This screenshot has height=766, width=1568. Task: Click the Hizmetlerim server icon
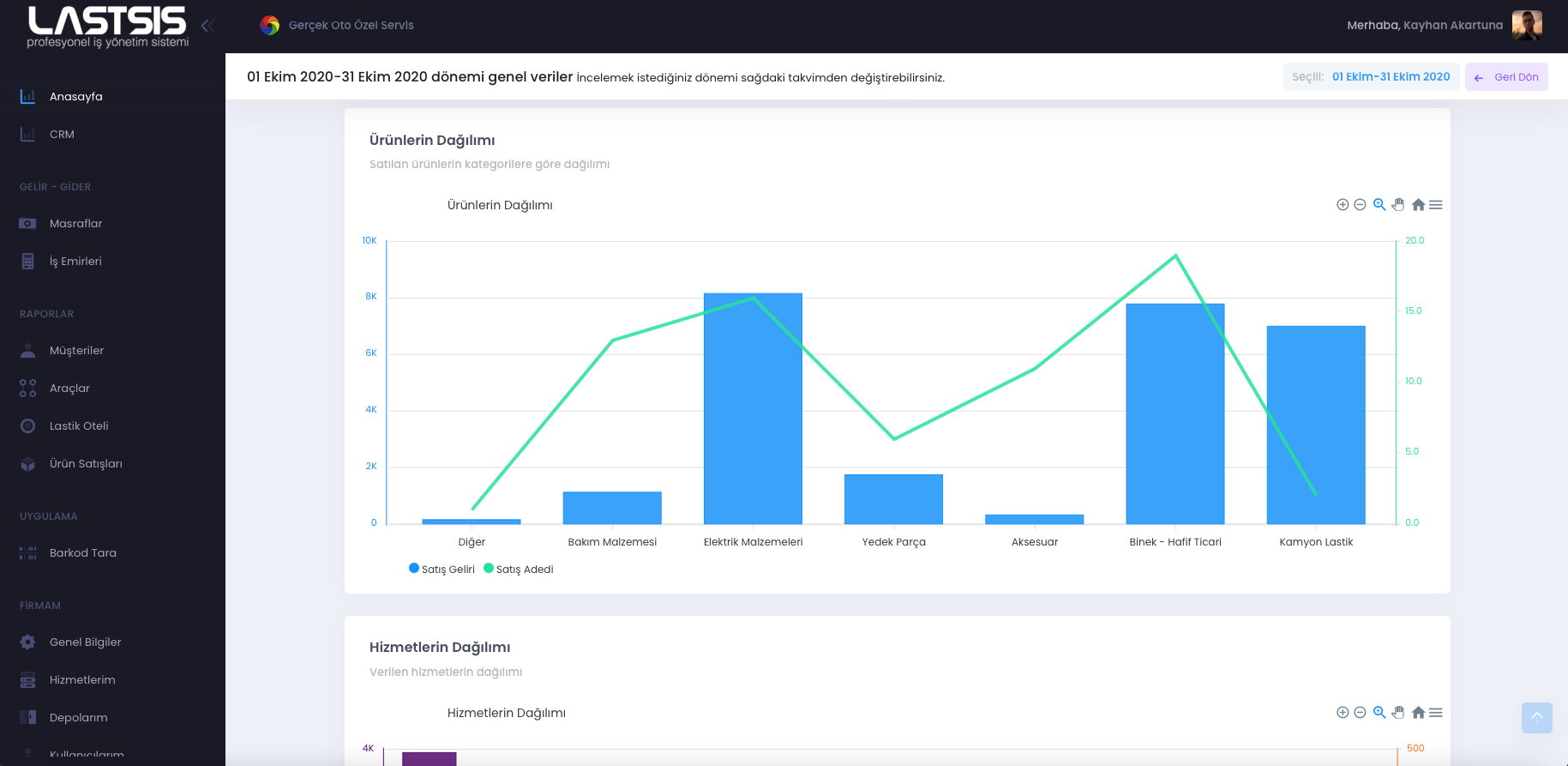click(27, 679)
